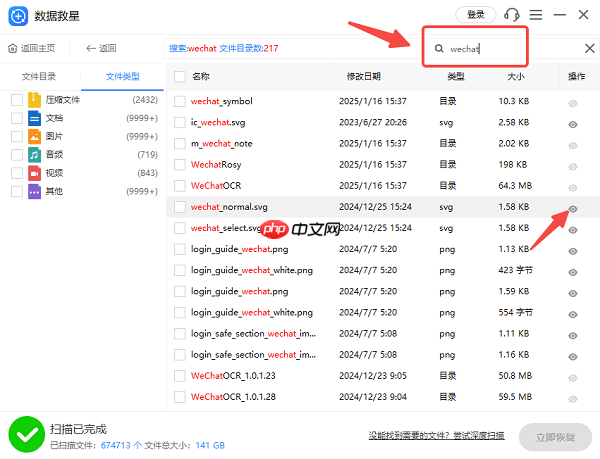This screenshot has width=600, height=459.
Task: Sort by the 名称 column header
Action: (x=201, y=76)
